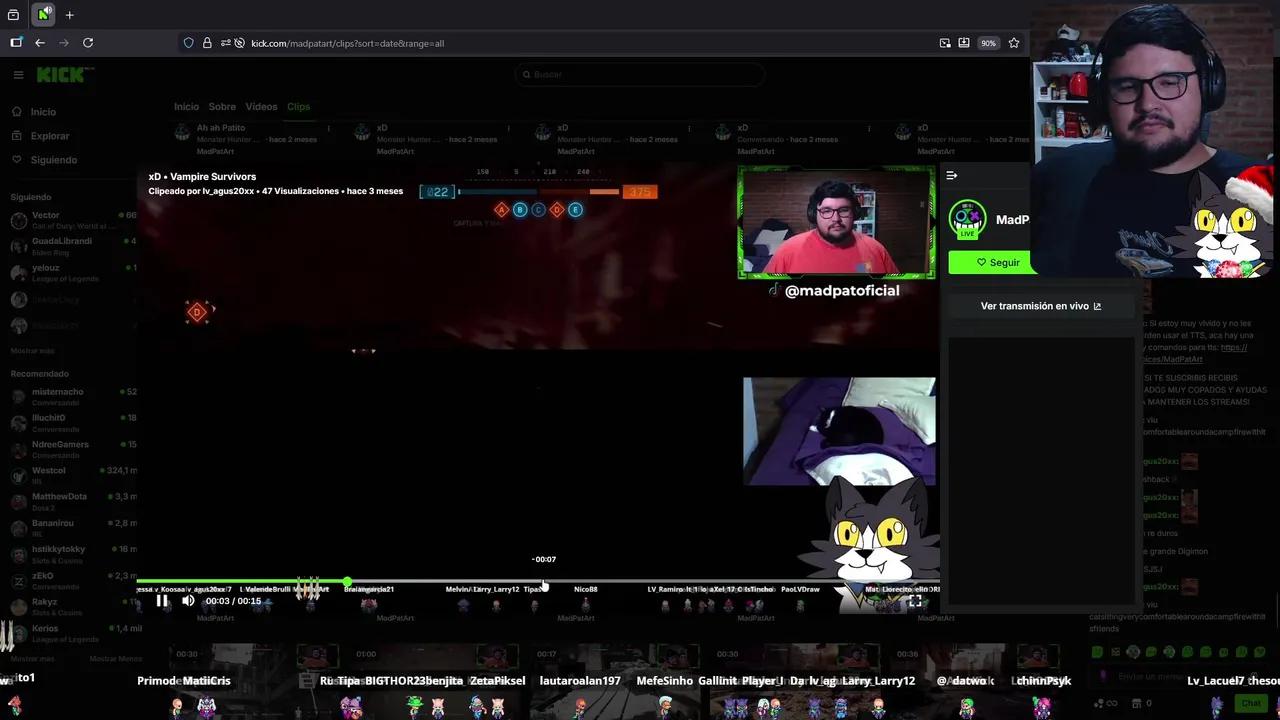Viewport: 1280px width, 720px height.
Task: Focus the Buscar search field
Action: (x=640, y=74)
